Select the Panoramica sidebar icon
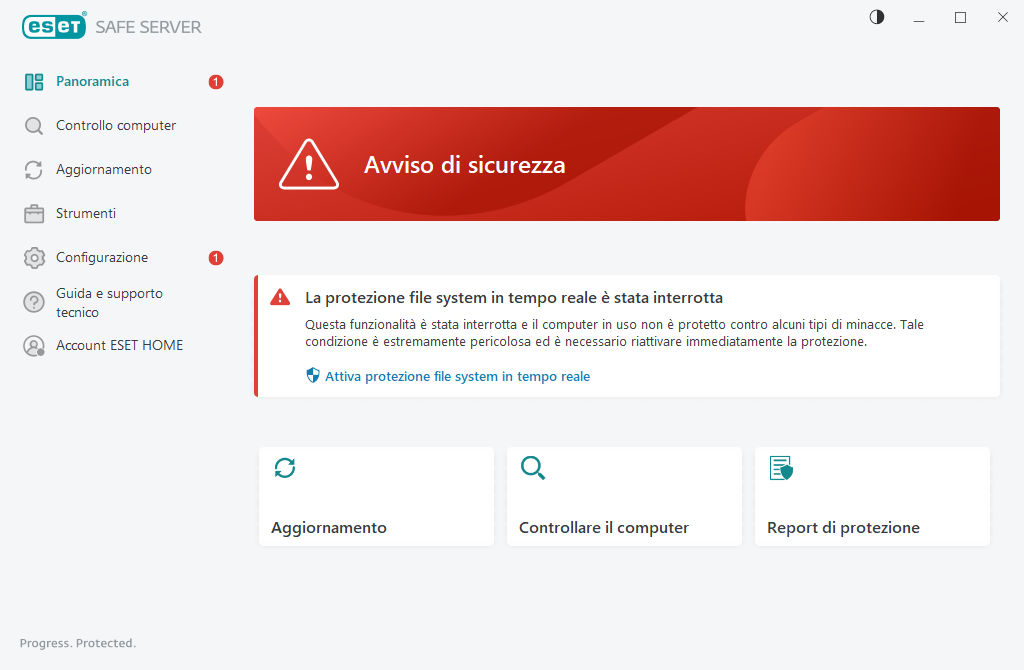This screenshot has height=670, width=1024. [x=35, y=81]
